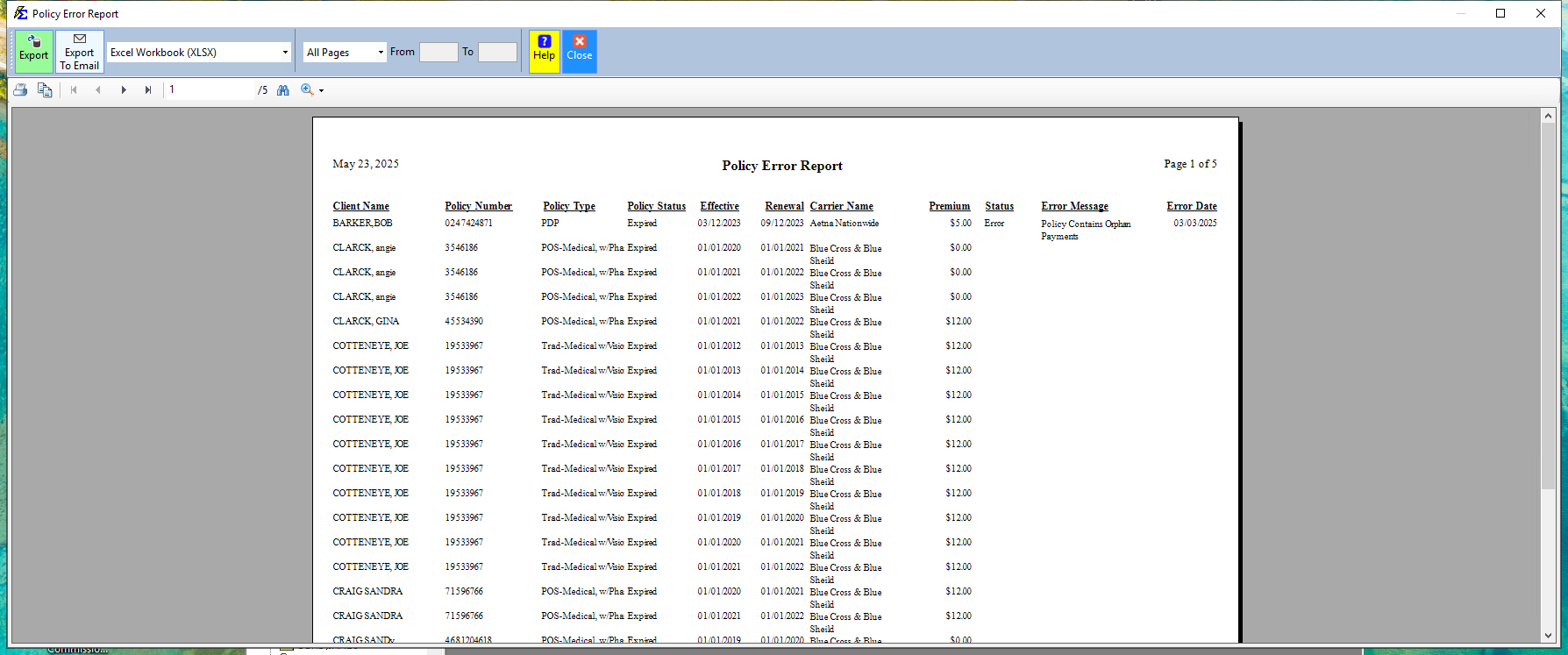Click the total pages /5 label
1568x655 pixels.
pyautogui.click(x=262, y=90)
